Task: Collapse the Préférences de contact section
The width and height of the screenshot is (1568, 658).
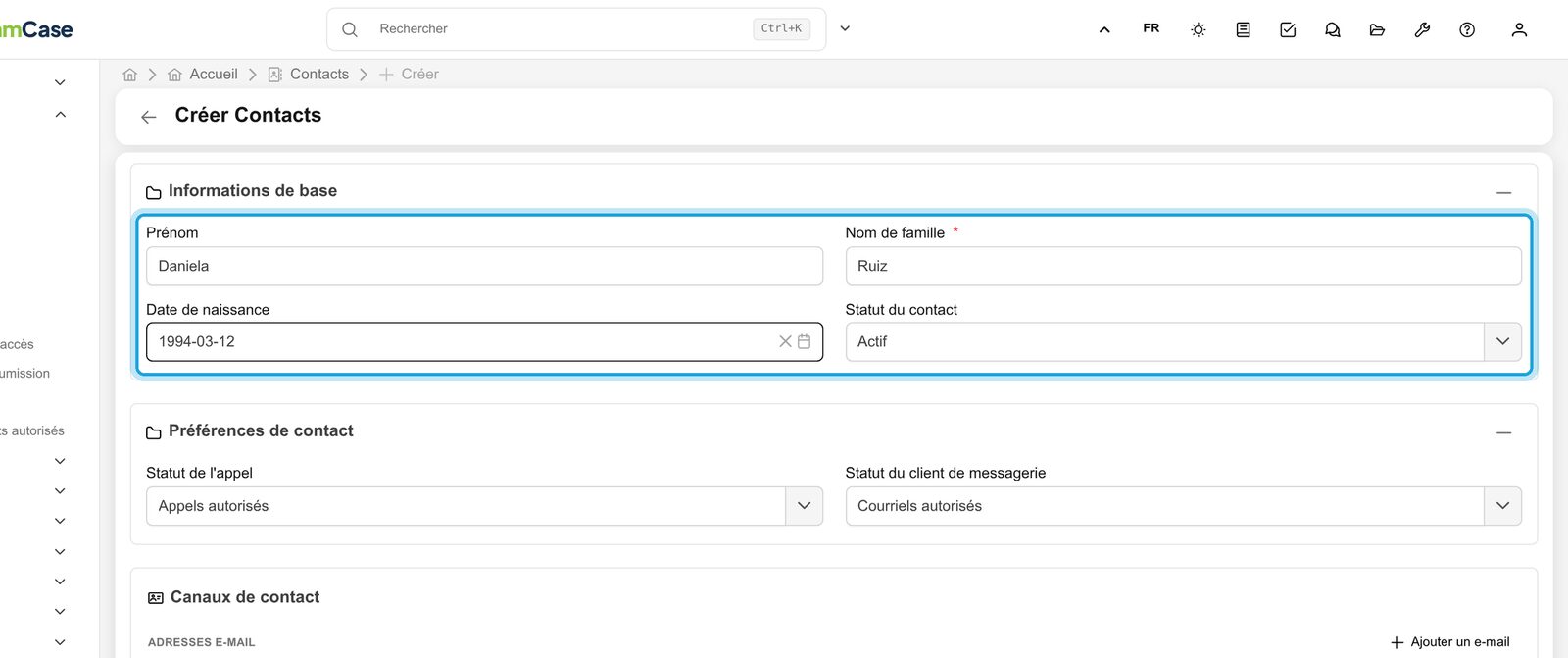Action: click(1504, 432)
